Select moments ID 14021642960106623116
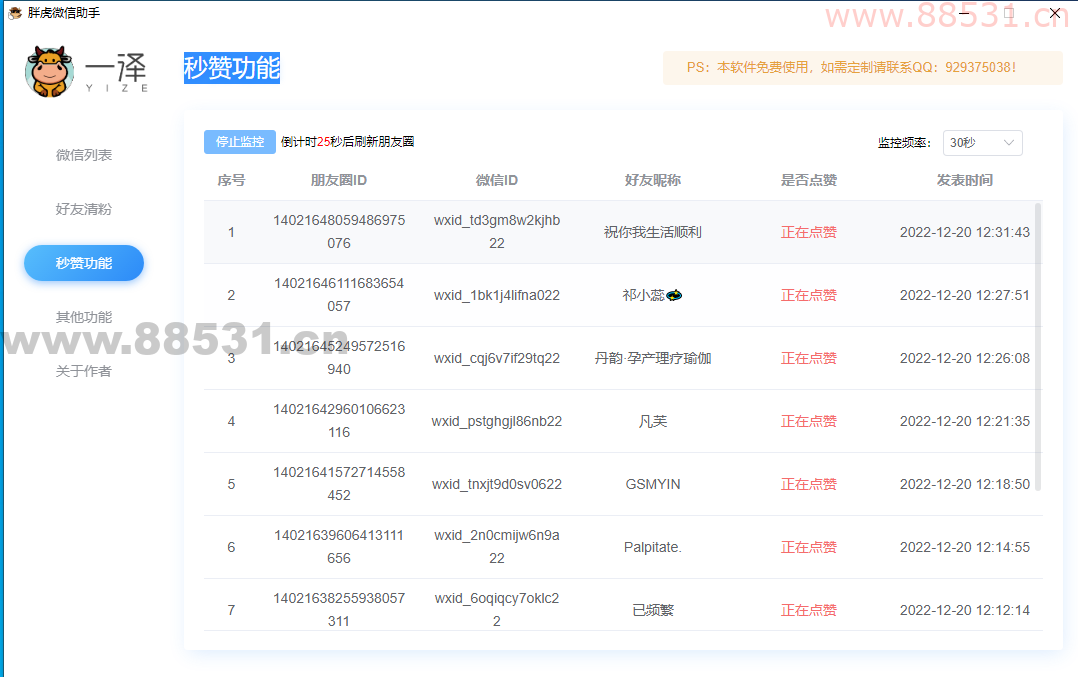 tap(339, 421)
